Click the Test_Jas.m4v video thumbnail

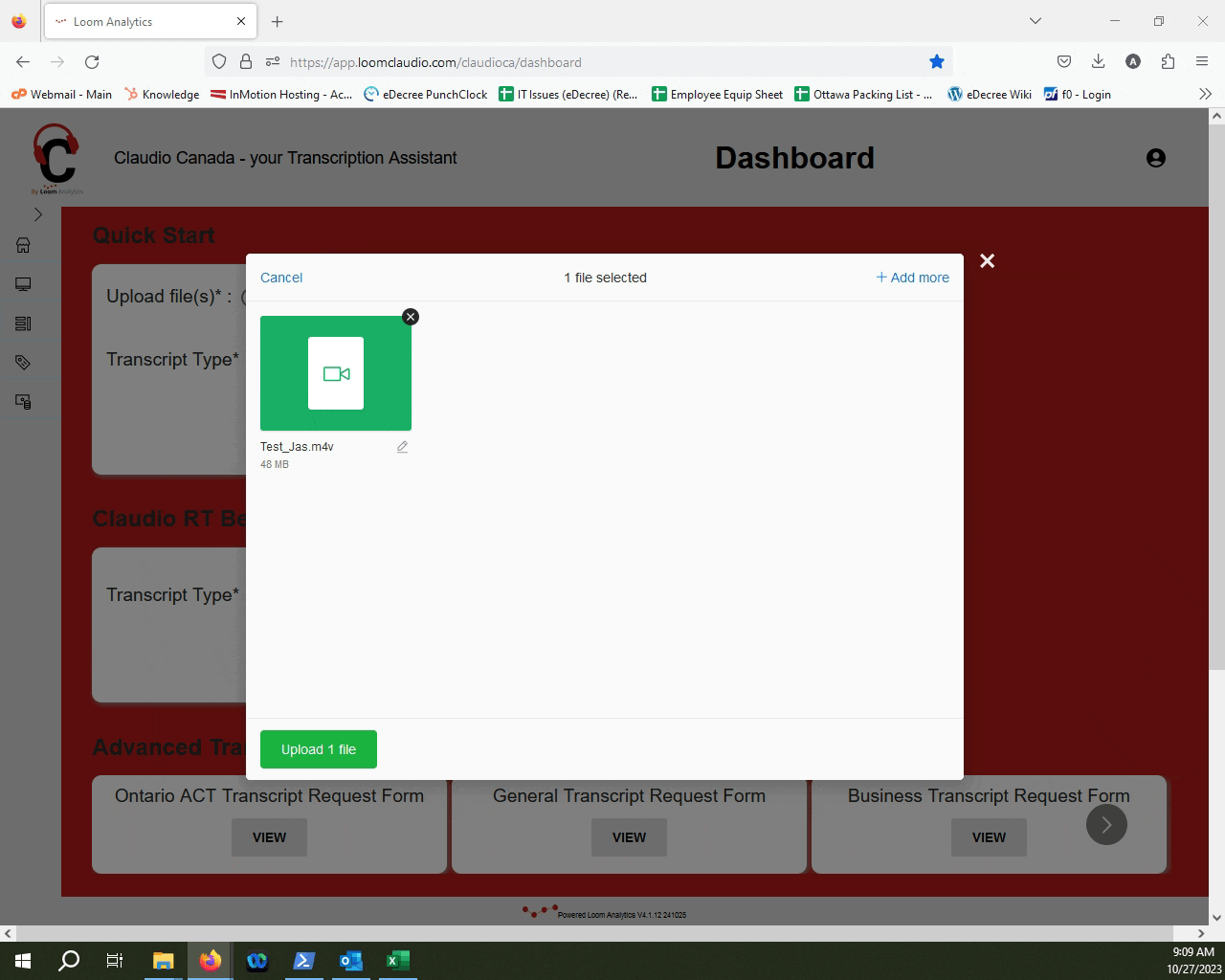[336, 373]
